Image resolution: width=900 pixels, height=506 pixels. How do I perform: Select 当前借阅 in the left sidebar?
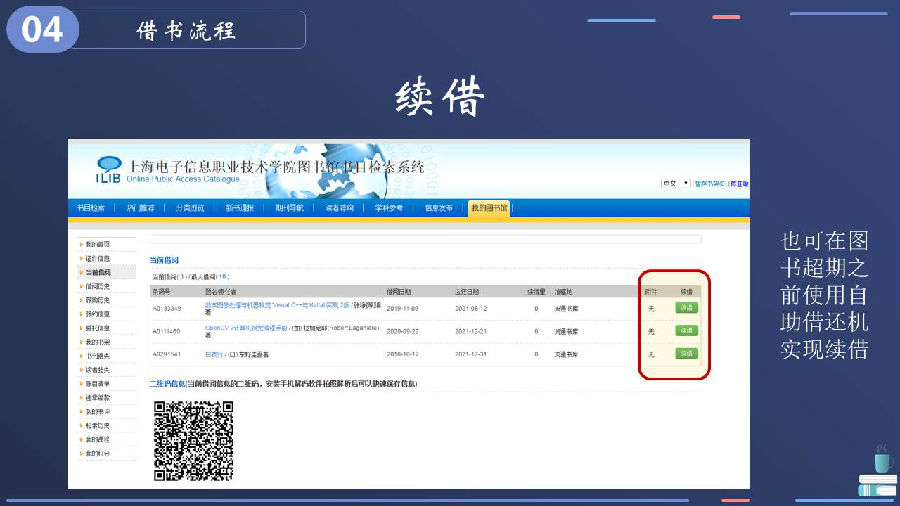pos(98,272)
